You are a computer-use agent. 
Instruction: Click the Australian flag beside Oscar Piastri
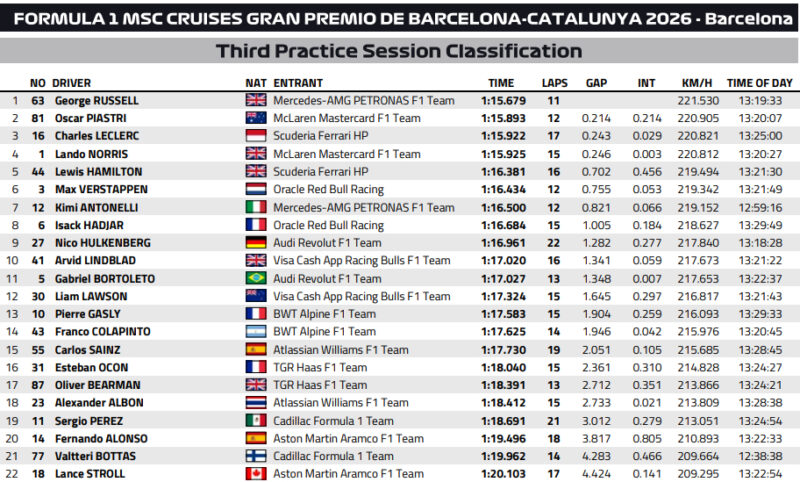point(256,118)
